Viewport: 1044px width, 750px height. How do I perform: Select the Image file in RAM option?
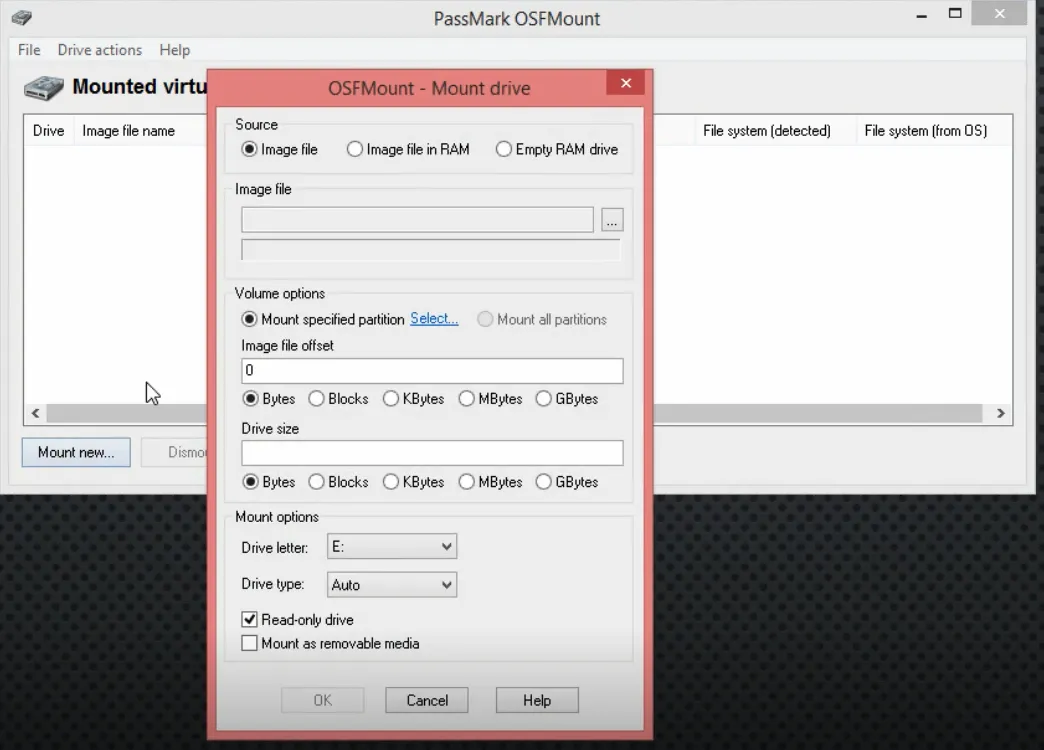point(355,149)
